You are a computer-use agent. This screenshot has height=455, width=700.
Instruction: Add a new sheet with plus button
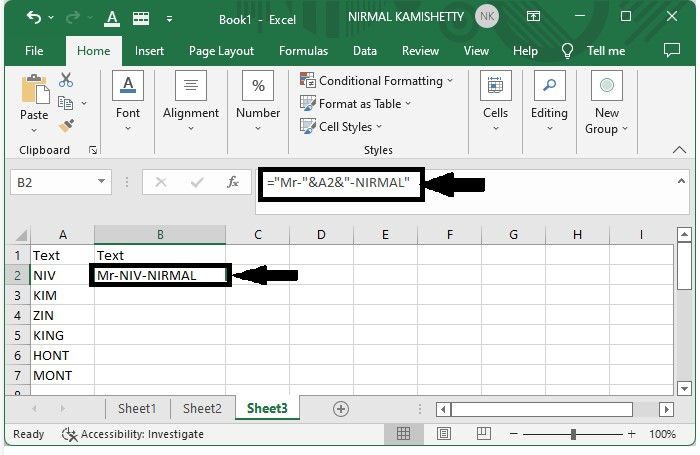(x=341, y=409)
